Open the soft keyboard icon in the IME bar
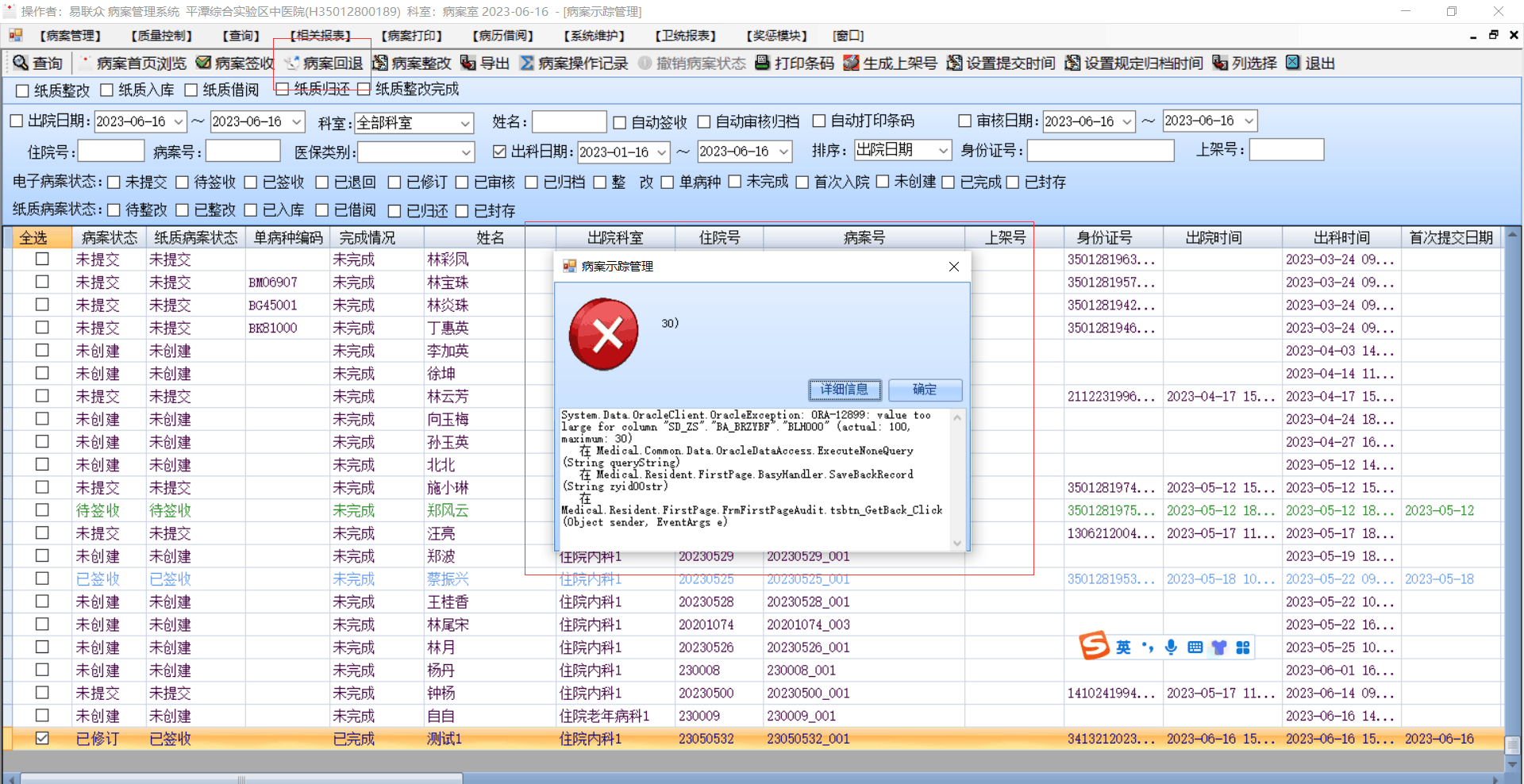Image resolution: width=1524 pixels, height=784 pixels. (x=1195, y=648)
